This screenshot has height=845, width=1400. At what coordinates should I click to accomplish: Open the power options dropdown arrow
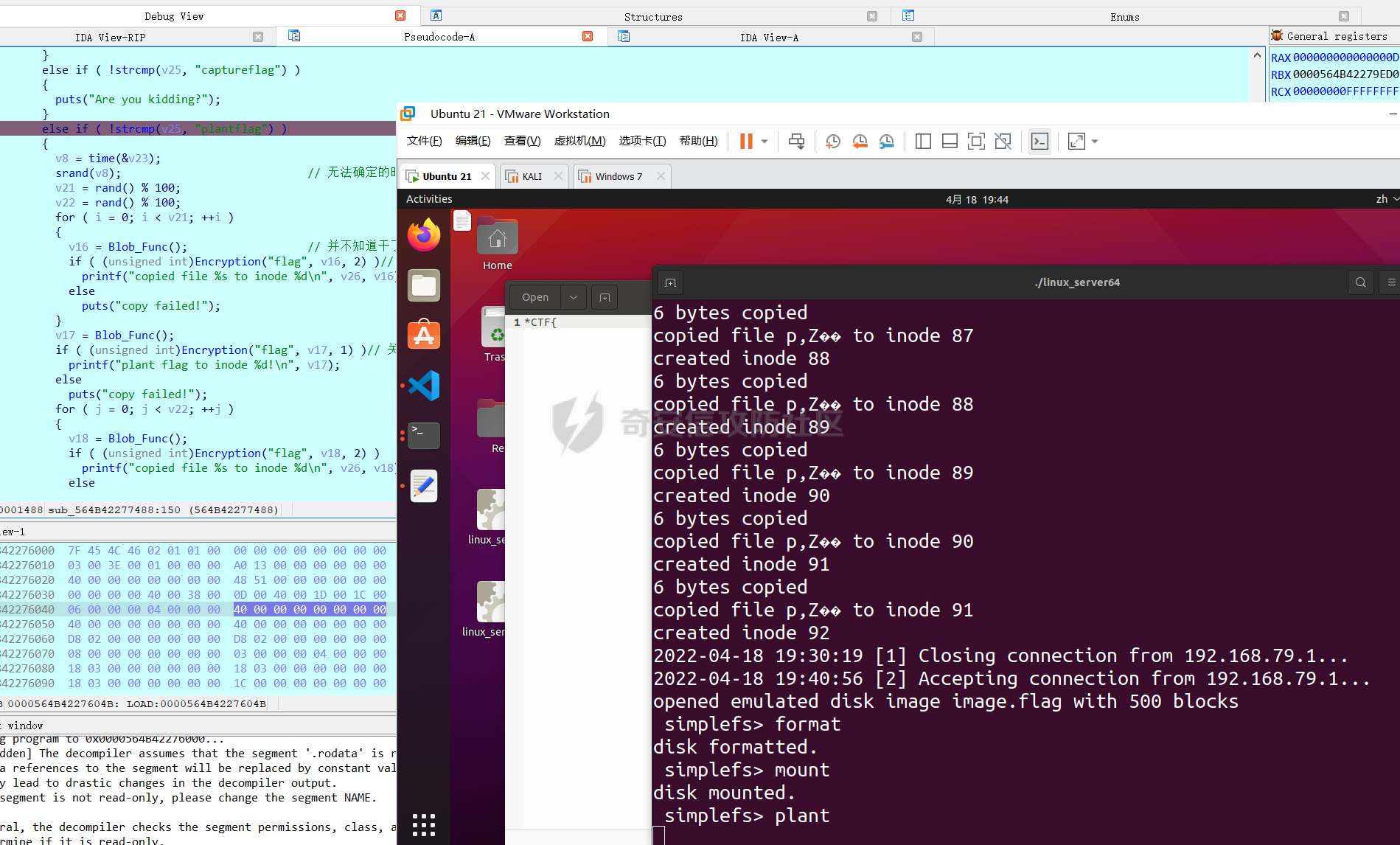tap(765, 142)
